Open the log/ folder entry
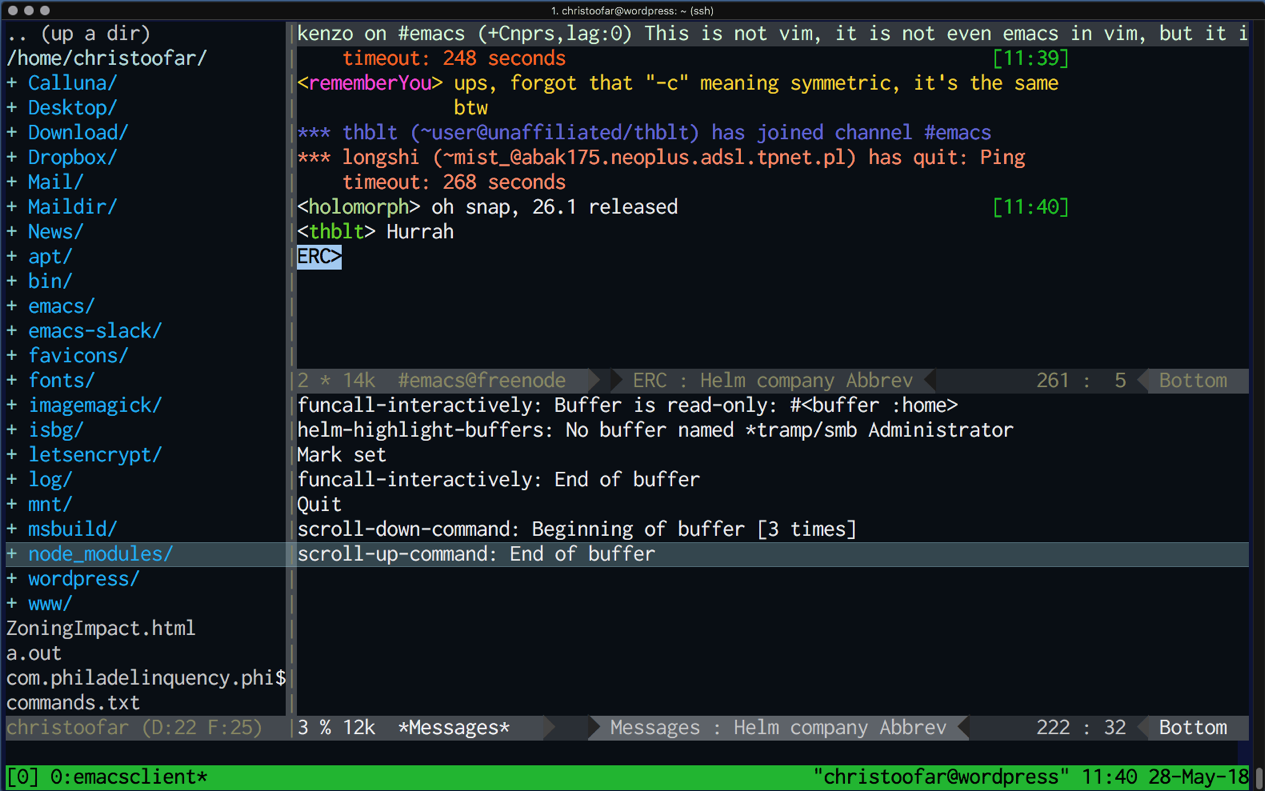 click(50, 480)
